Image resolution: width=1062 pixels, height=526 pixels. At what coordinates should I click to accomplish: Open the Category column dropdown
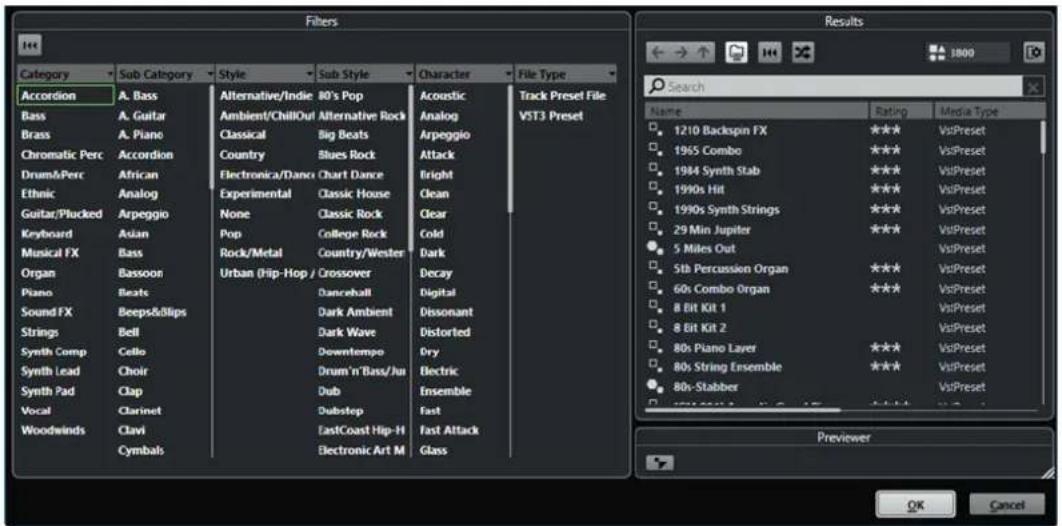[110, 74]
